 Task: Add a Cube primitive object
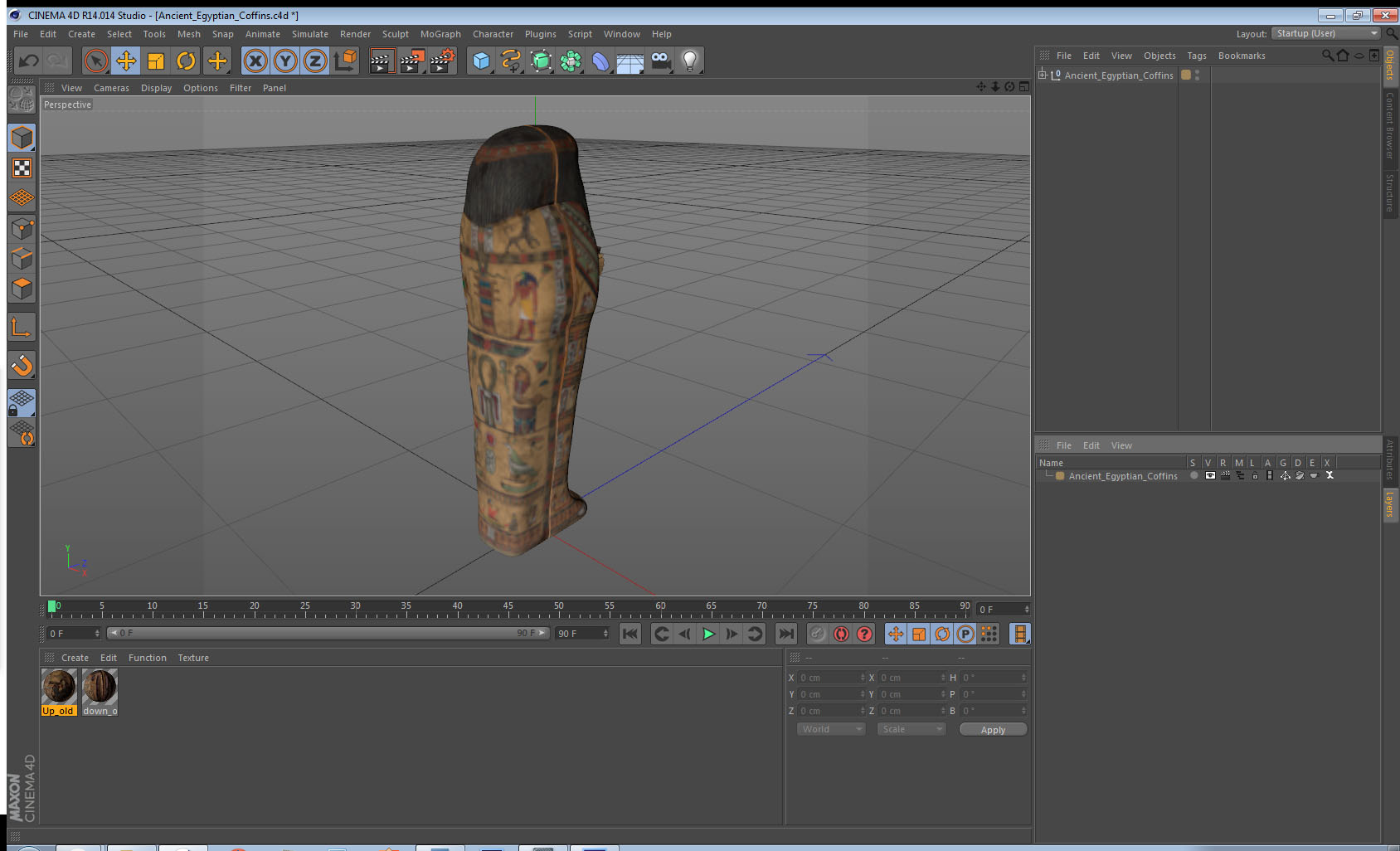[x=481, y=61]
